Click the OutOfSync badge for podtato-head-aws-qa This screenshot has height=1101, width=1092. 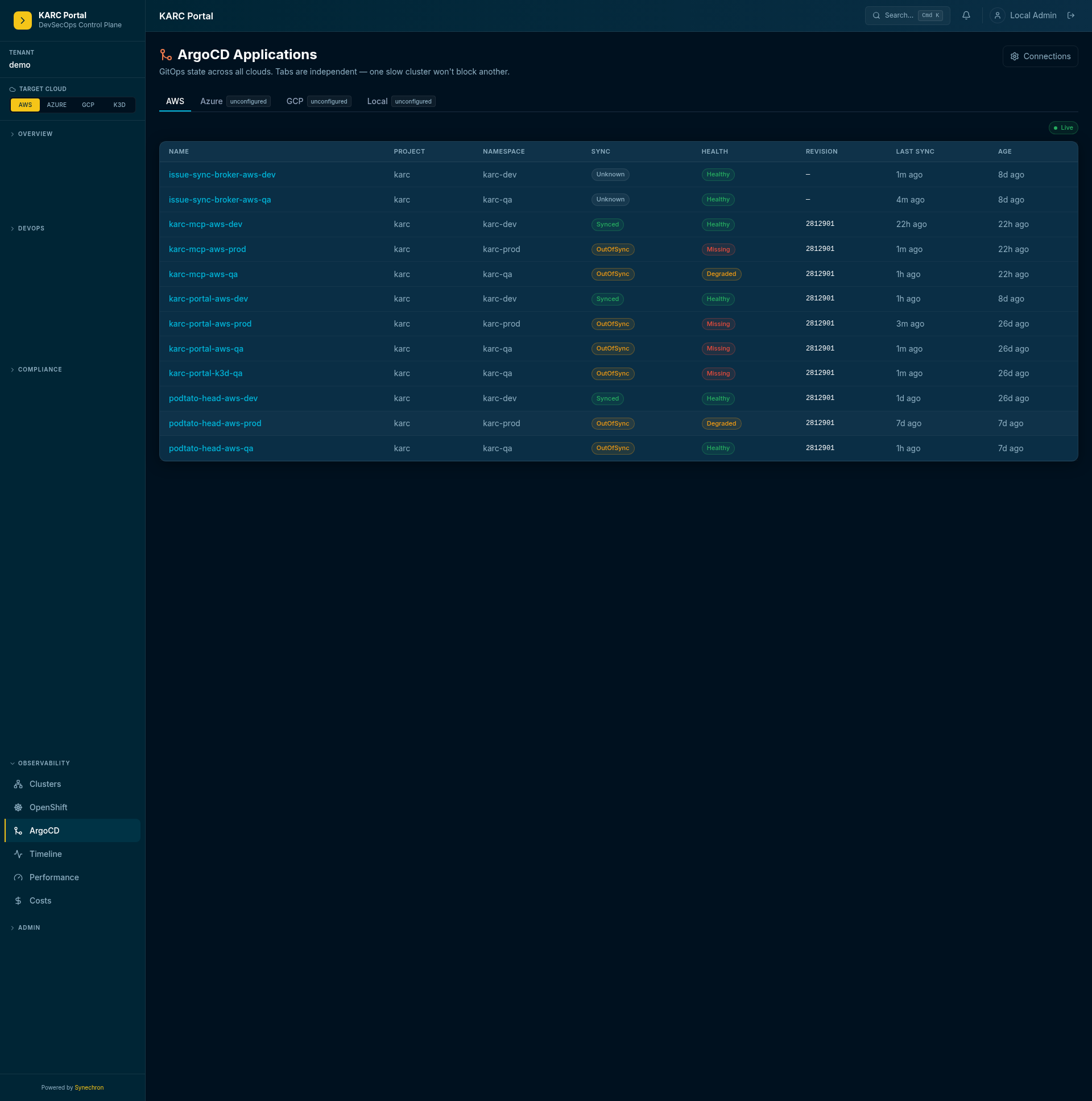613,448
